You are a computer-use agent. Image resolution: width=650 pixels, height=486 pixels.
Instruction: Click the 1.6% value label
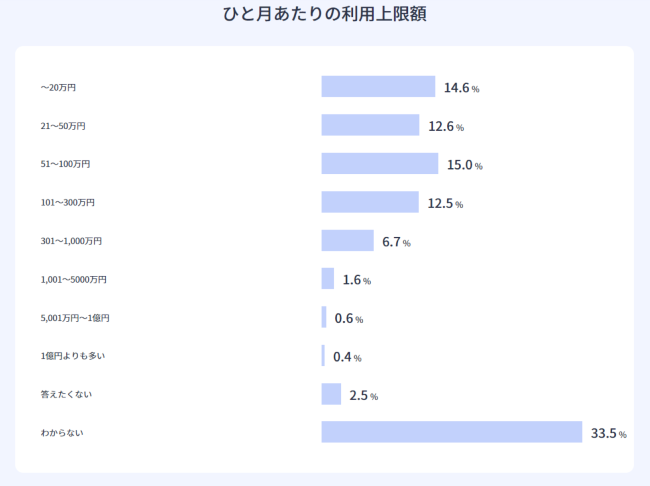(356, 280)
